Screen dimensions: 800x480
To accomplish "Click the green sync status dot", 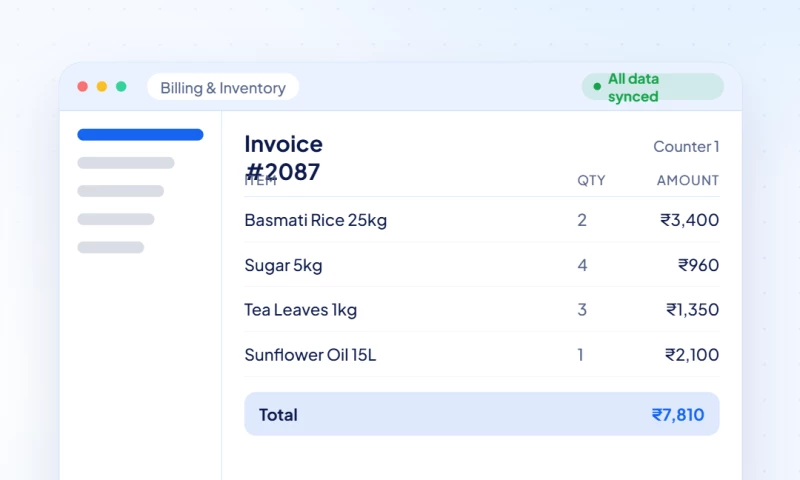I will coord(597,87).
